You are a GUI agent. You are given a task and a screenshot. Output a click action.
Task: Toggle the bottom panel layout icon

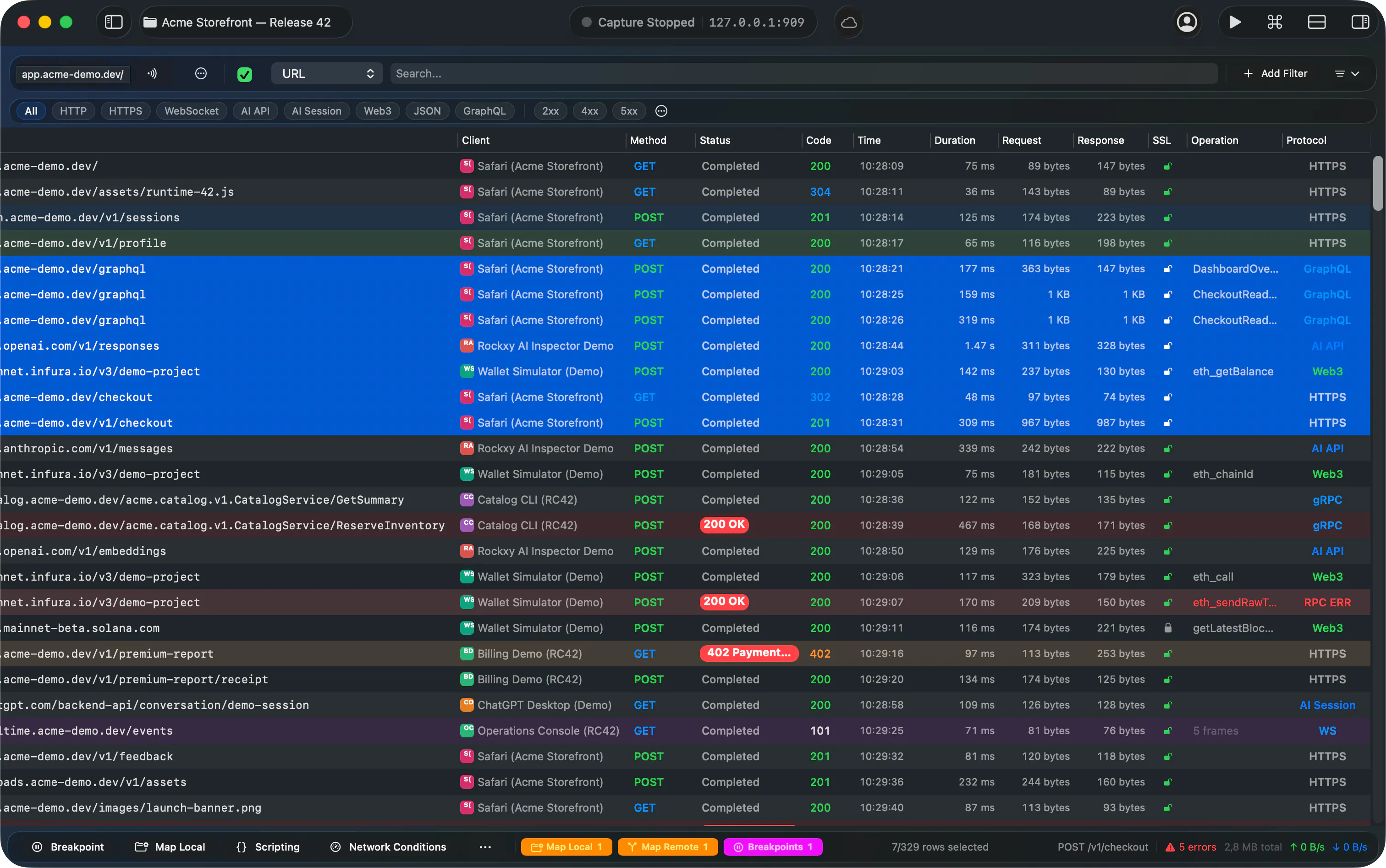coord(1316,22)
